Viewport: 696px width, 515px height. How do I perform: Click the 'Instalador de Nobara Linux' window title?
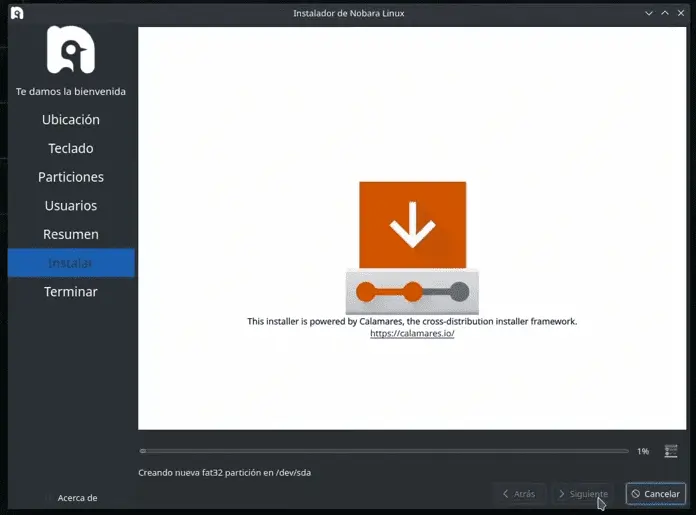click(348, 13)
